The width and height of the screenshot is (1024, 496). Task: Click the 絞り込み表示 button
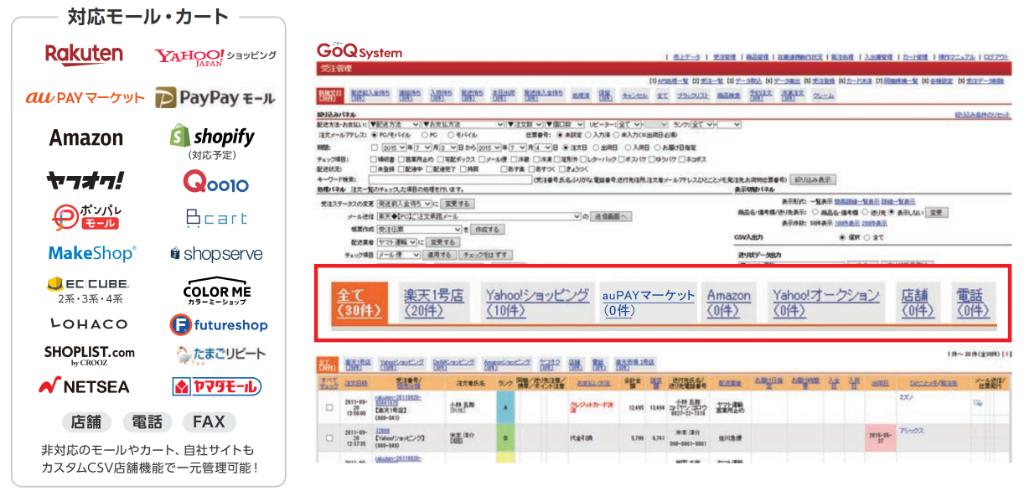813,179
